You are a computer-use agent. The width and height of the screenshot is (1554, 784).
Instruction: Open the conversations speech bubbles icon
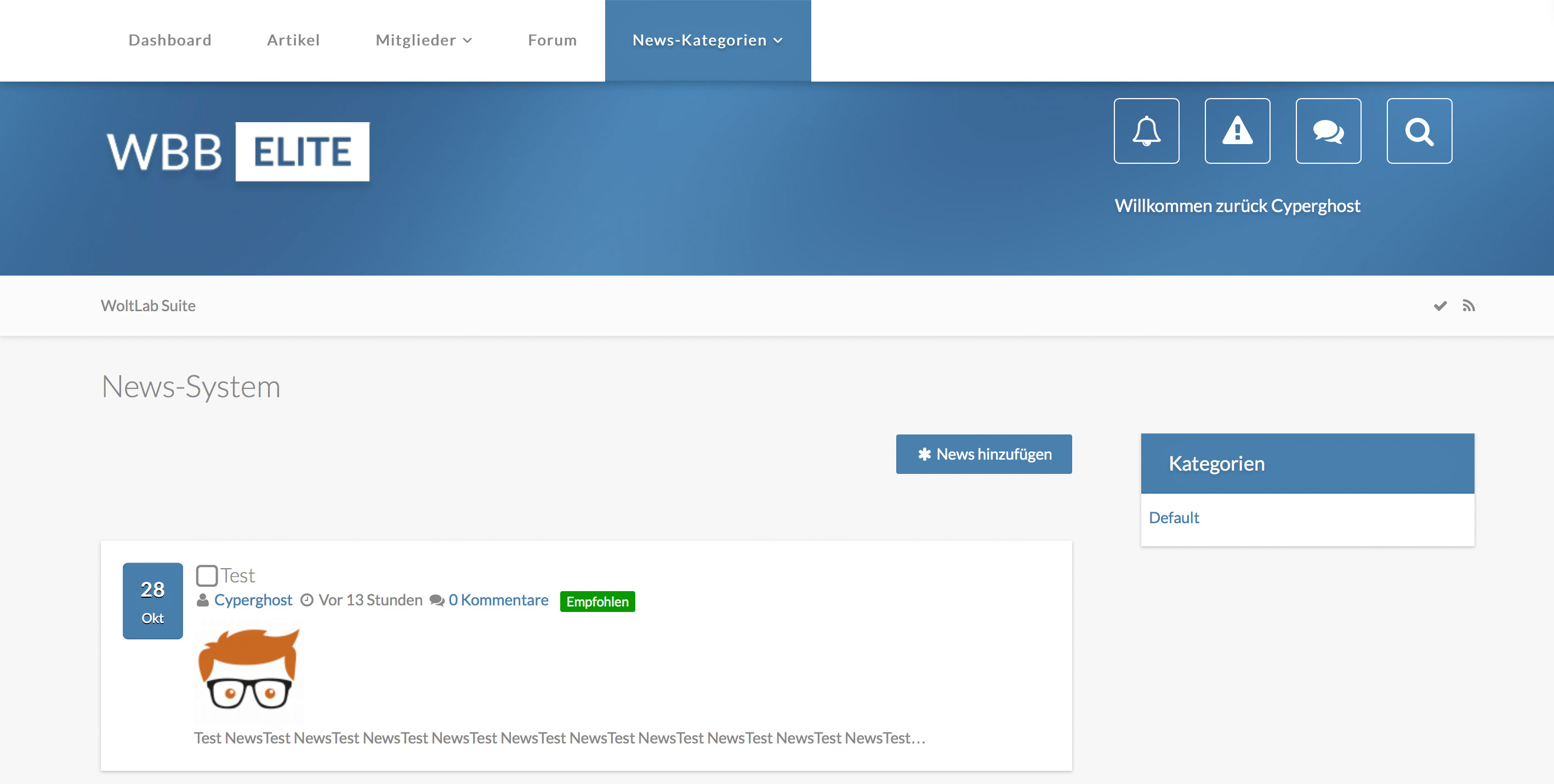[x=1328, y=131]
